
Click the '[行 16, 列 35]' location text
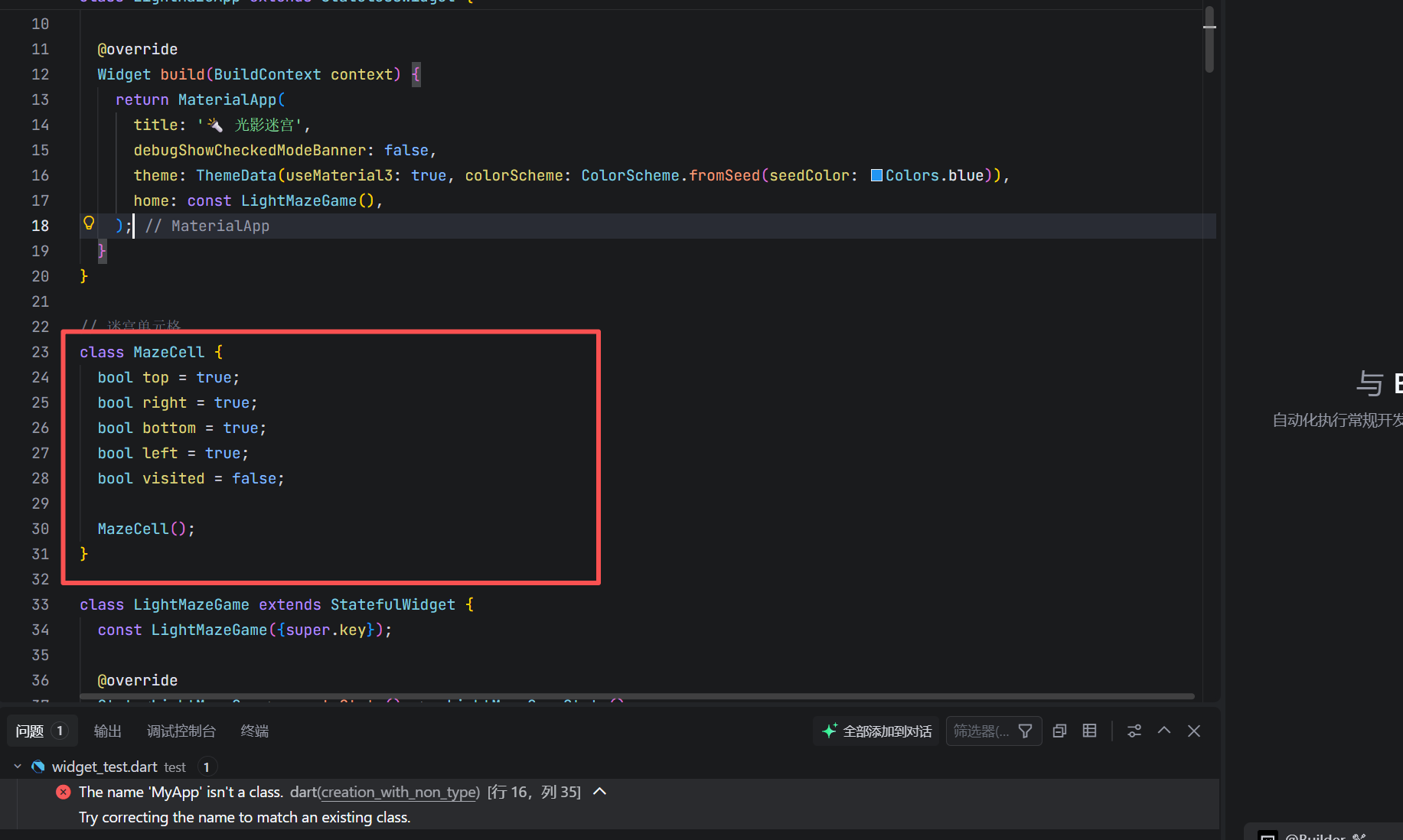[534, 793]
